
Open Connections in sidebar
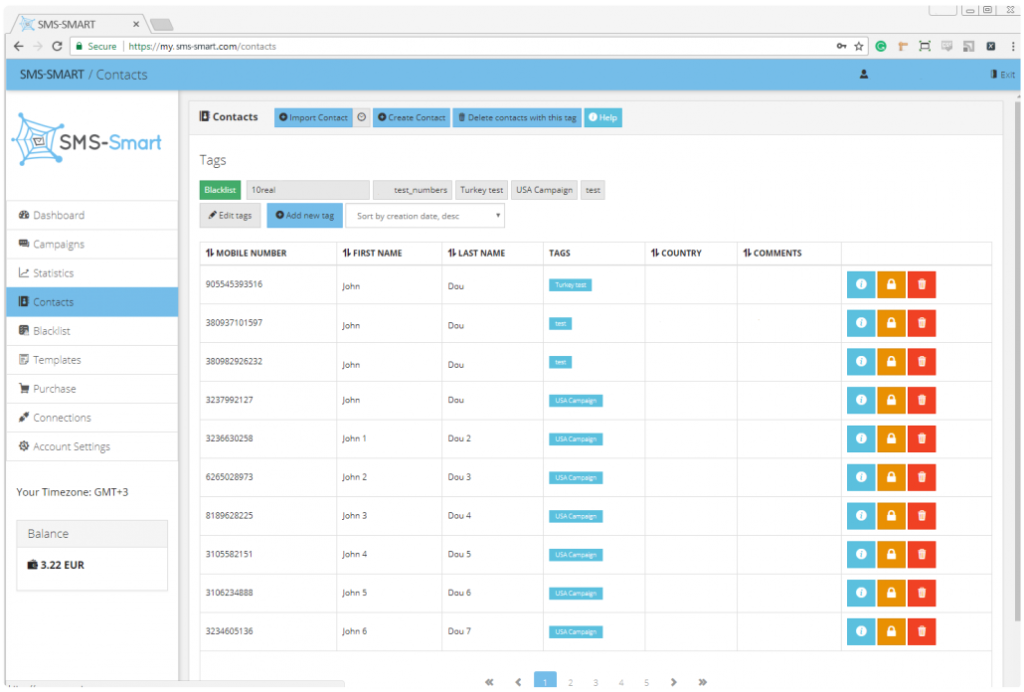(92, 418)
